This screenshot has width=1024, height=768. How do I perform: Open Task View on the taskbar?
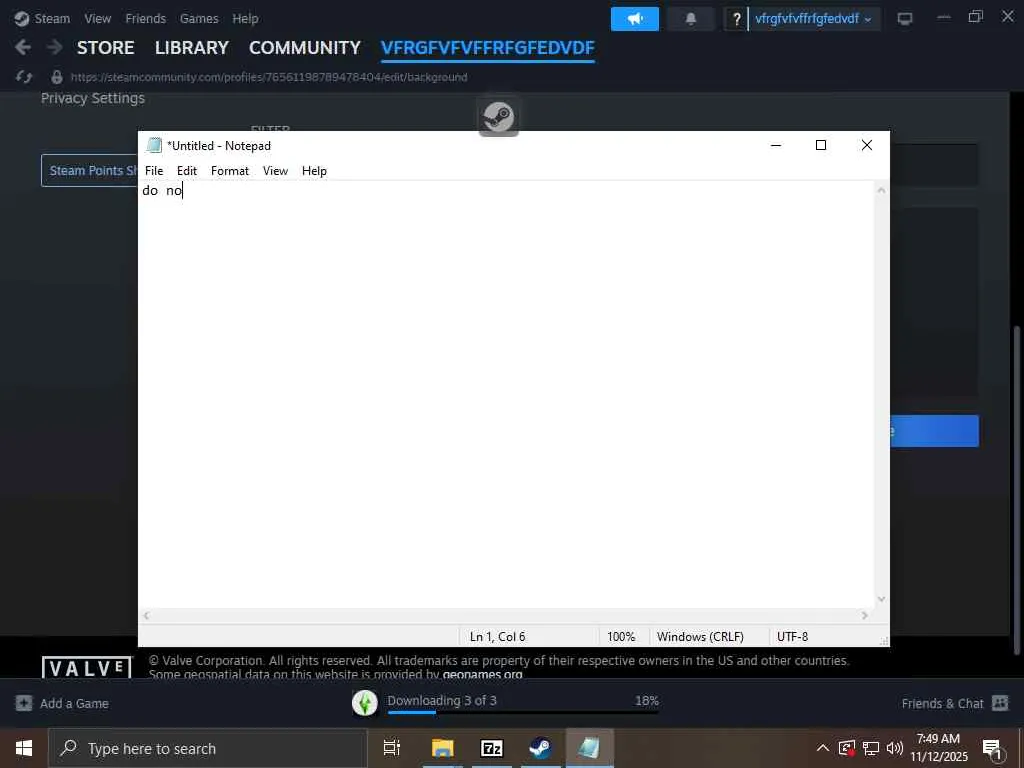point(392,748)
